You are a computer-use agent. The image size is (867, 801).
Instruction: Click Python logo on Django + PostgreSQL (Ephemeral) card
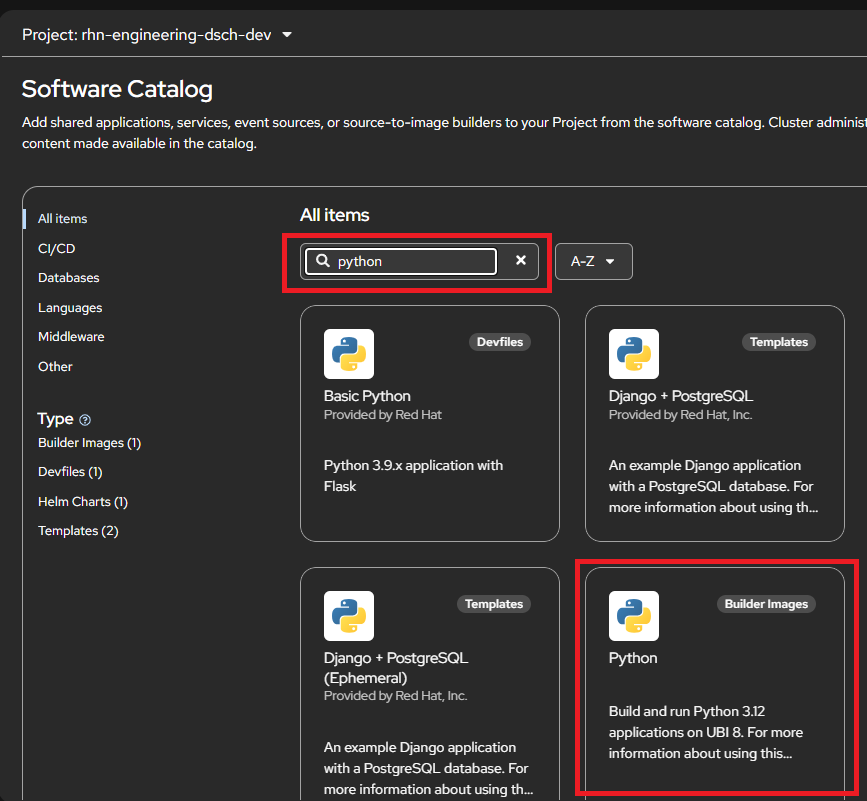click(349, 616)
